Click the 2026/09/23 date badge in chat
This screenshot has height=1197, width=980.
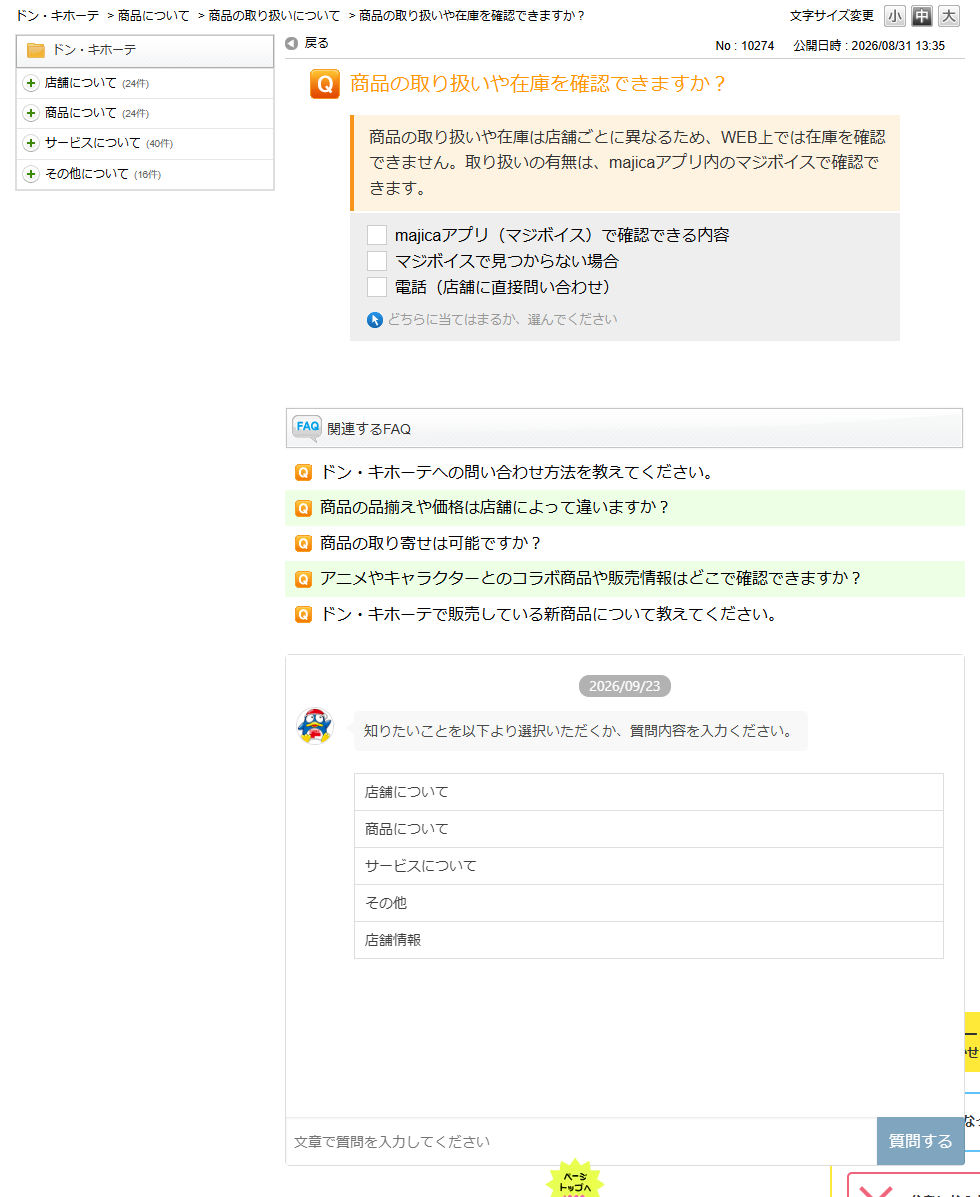click(x=624, y=686)
